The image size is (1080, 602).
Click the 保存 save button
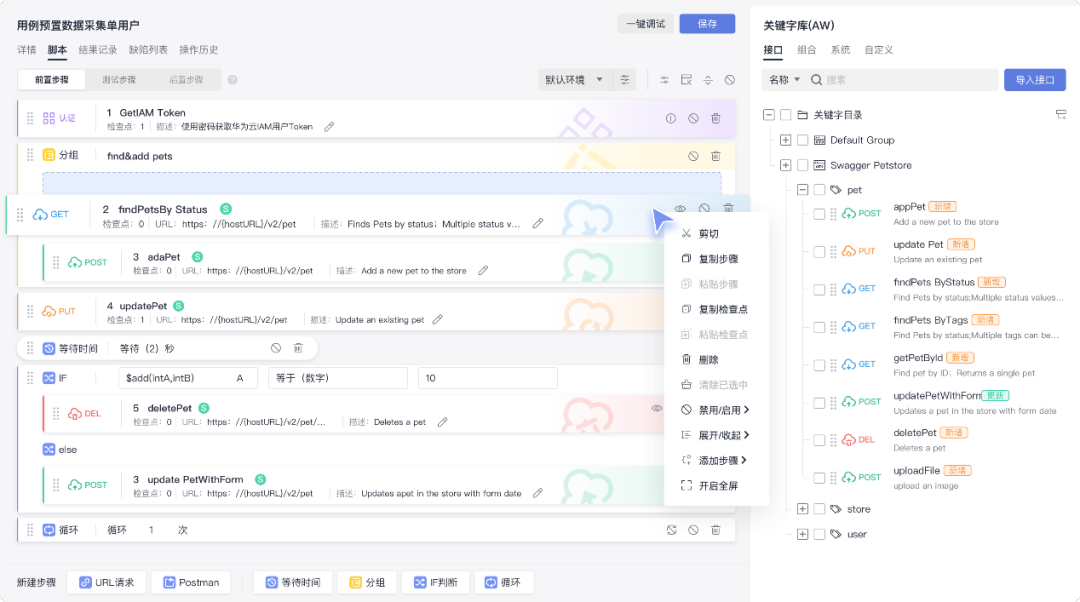tap(706, 22)
